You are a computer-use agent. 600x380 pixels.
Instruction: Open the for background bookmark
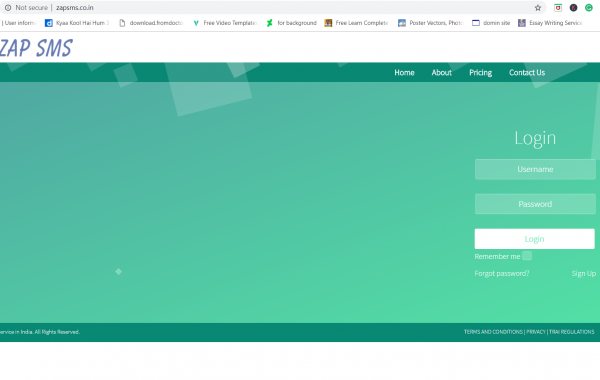click(x=292, y=23)
